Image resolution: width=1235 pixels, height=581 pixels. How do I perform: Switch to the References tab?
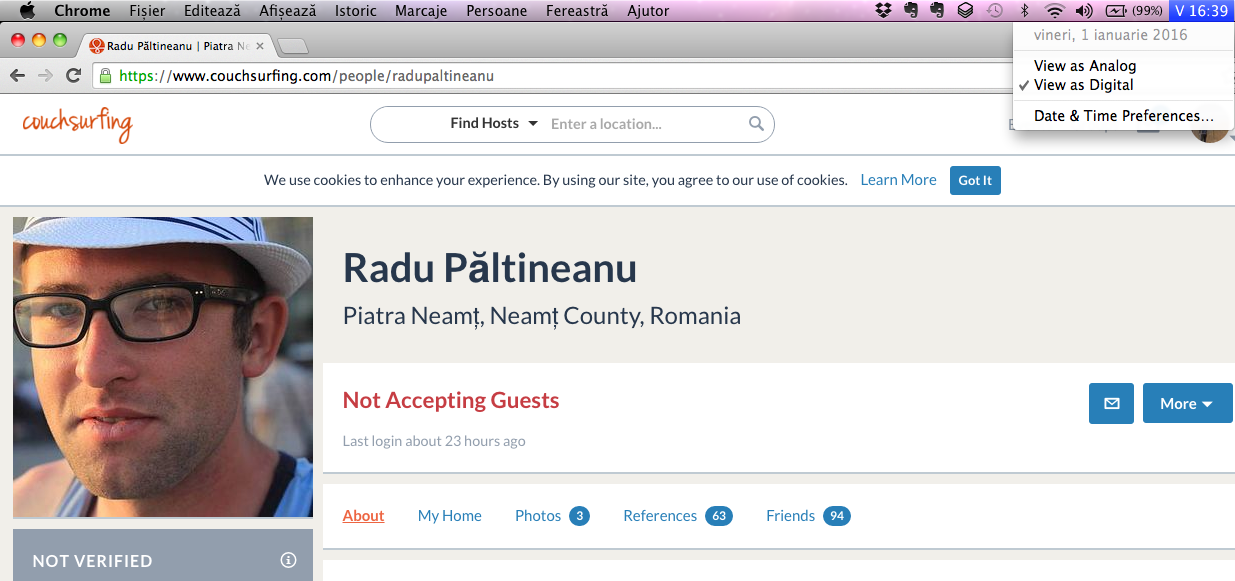(x=660, y=516)
